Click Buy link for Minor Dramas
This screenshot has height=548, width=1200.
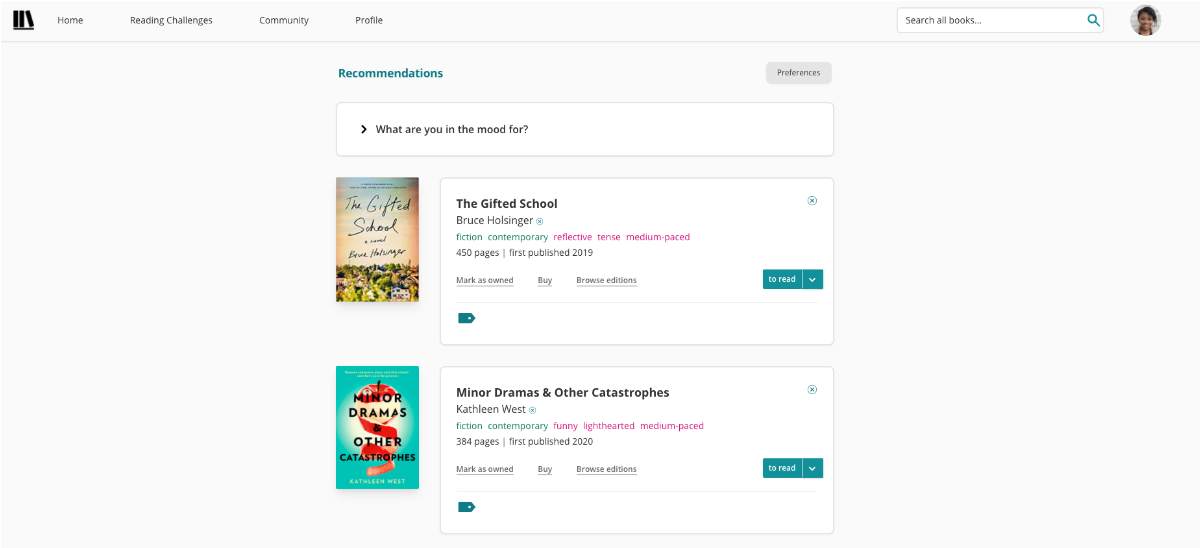point(545,469)
